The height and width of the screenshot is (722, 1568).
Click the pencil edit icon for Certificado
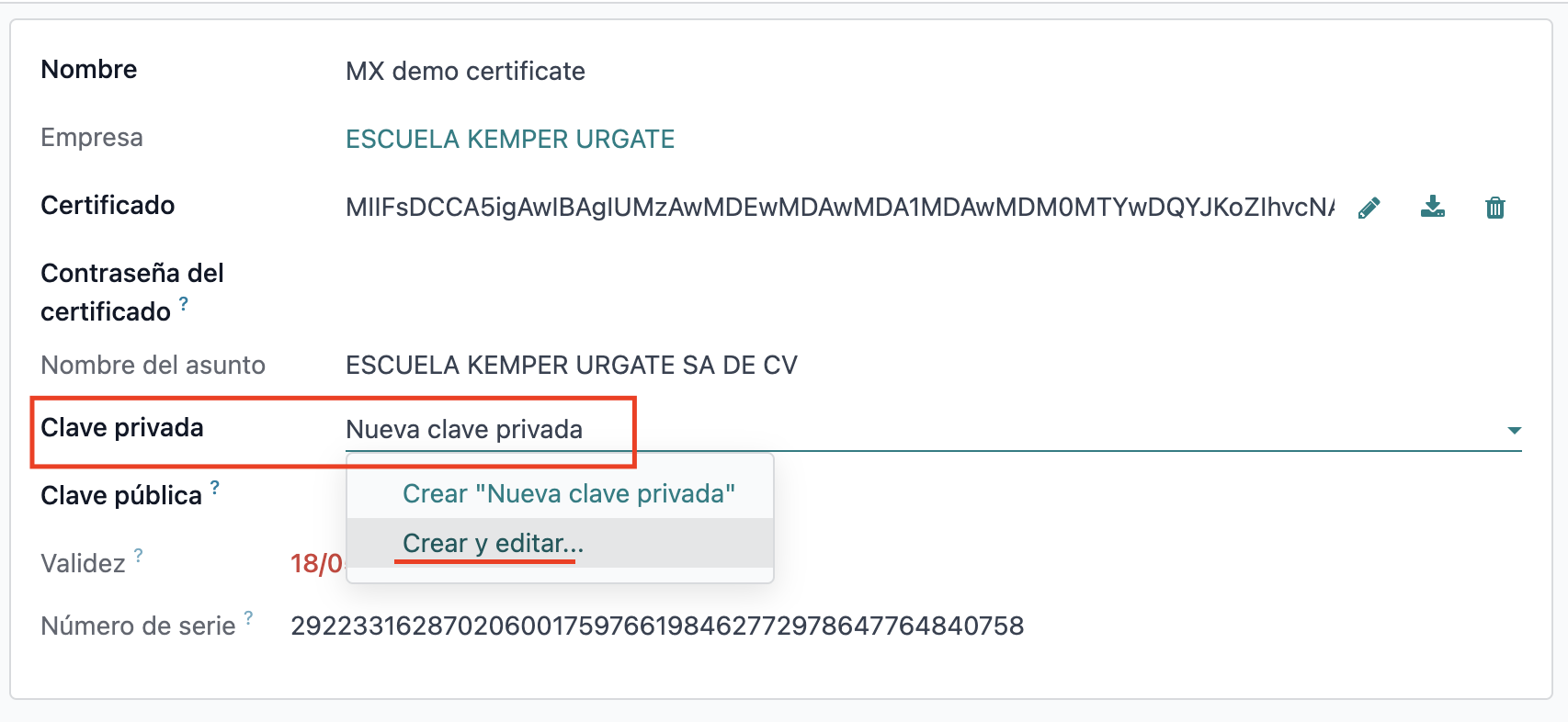(x=1369, y=208)
